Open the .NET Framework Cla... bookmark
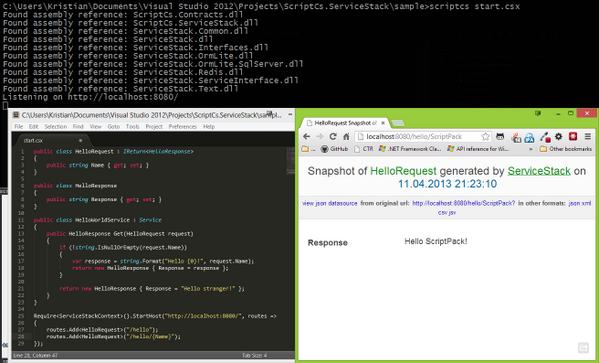The width and height of the screenshot is (599, 363). [410, 149]
